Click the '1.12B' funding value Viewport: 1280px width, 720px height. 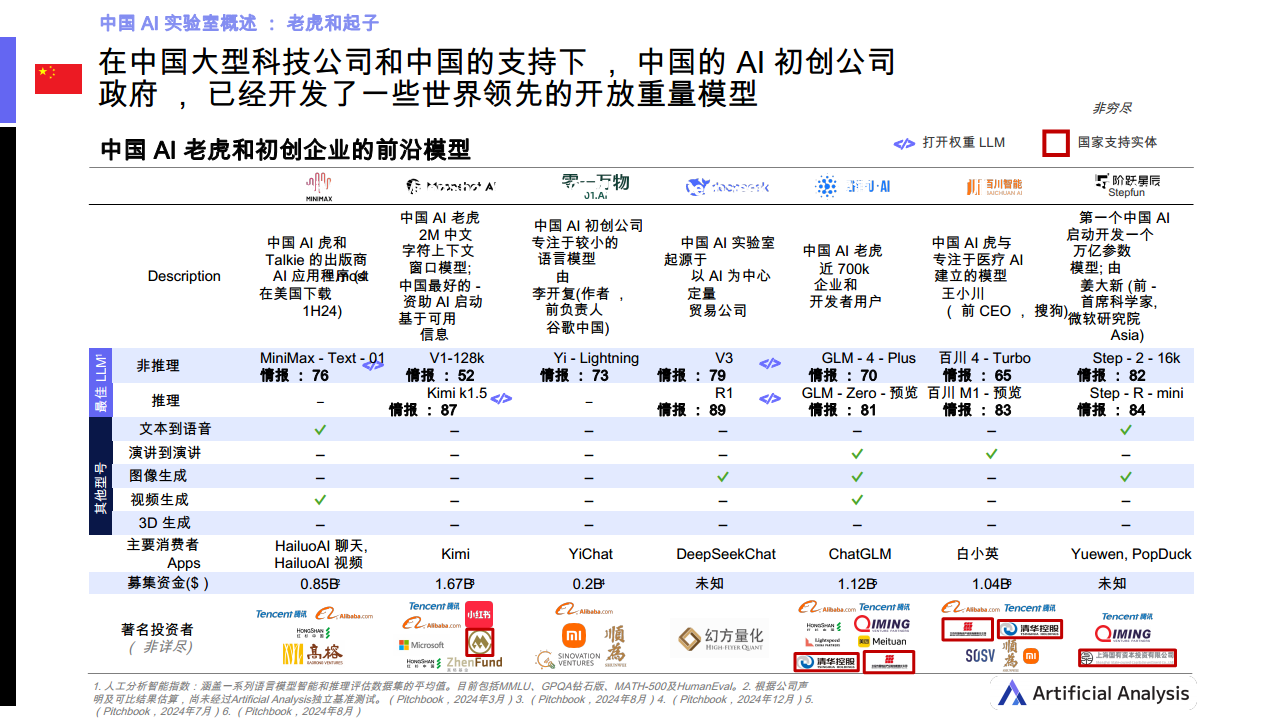[x=857, y=583]
